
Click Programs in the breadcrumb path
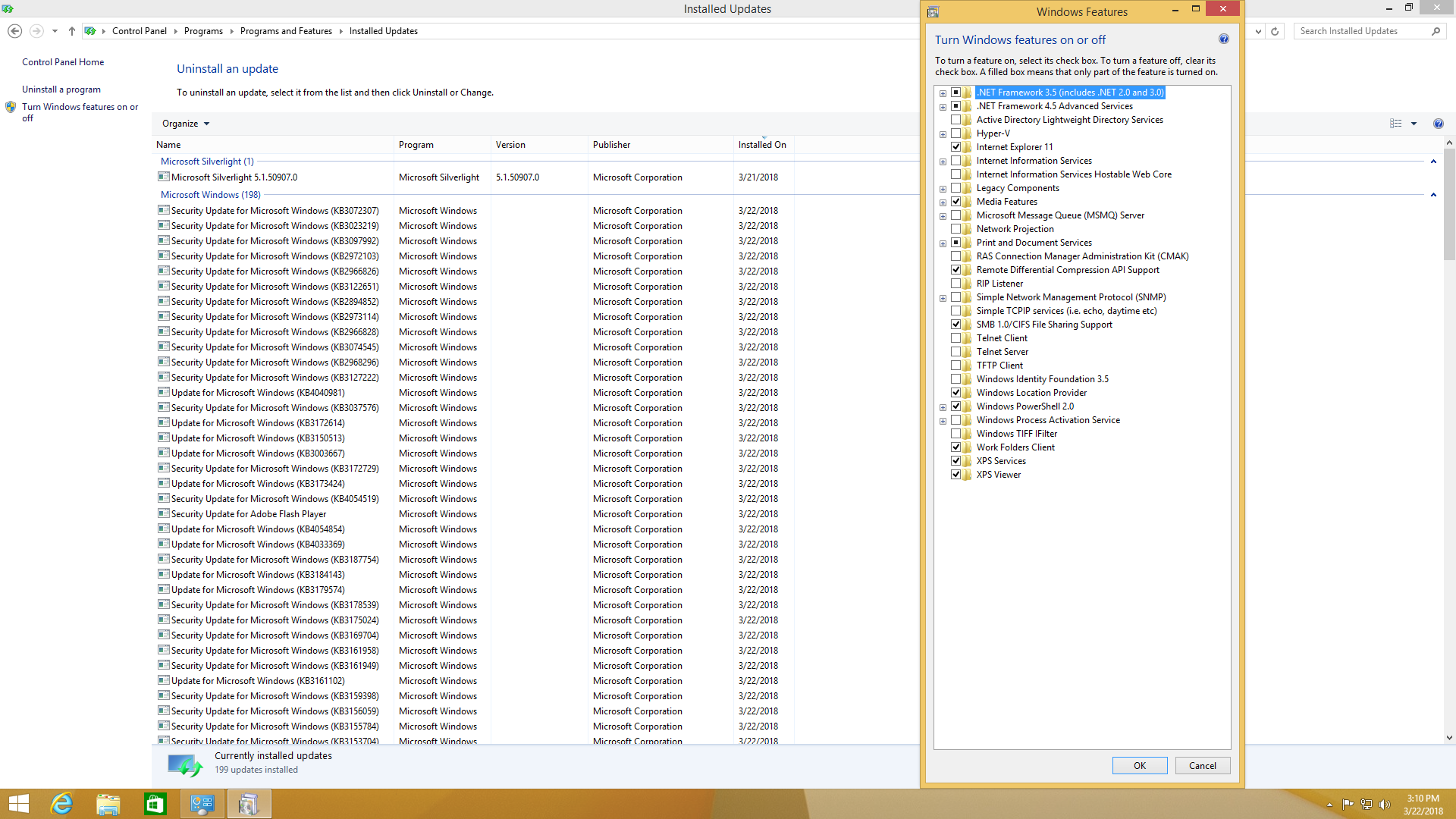tap(203, 31)
